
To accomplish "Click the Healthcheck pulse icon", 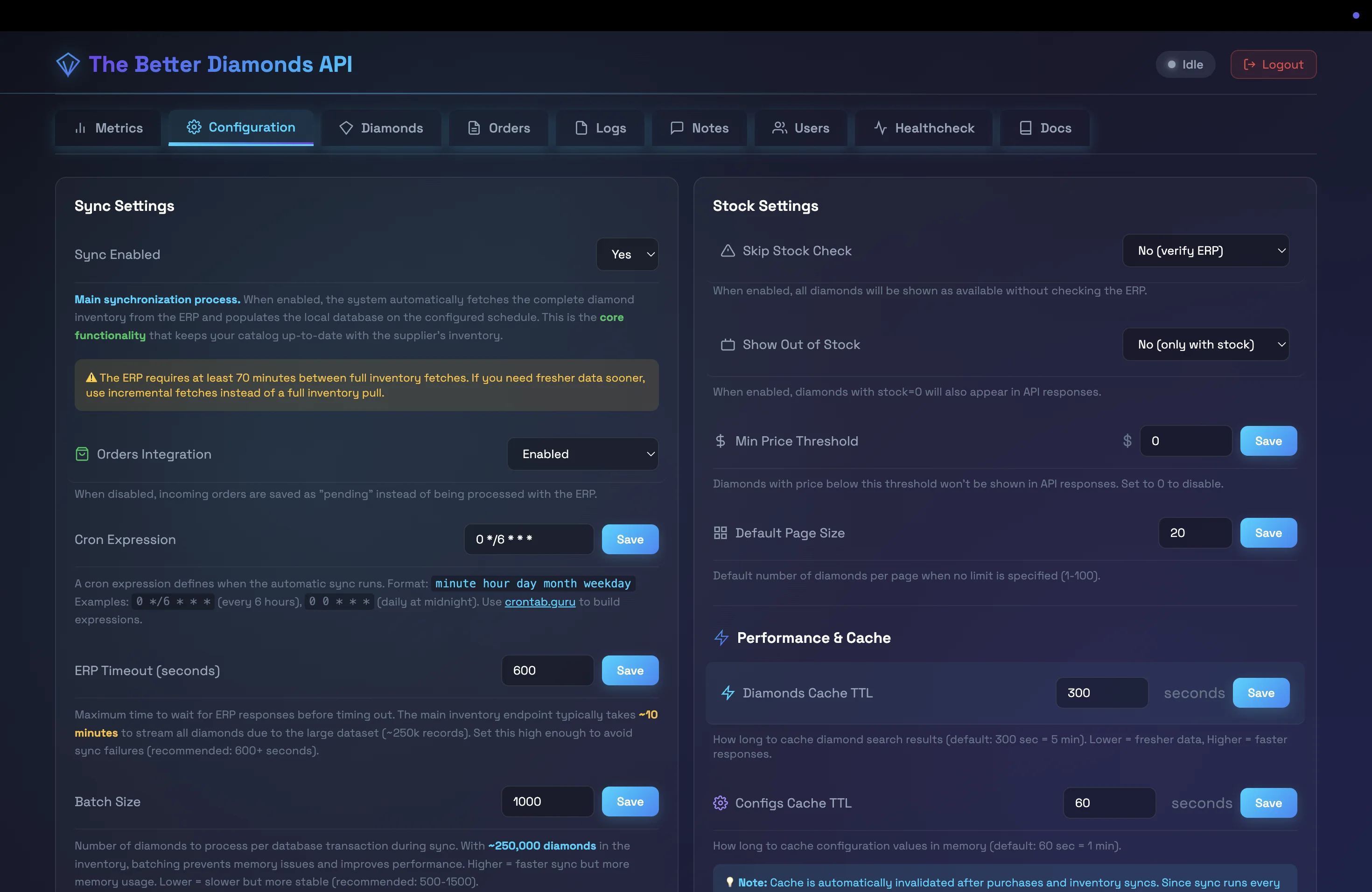I will coord(880,128).
